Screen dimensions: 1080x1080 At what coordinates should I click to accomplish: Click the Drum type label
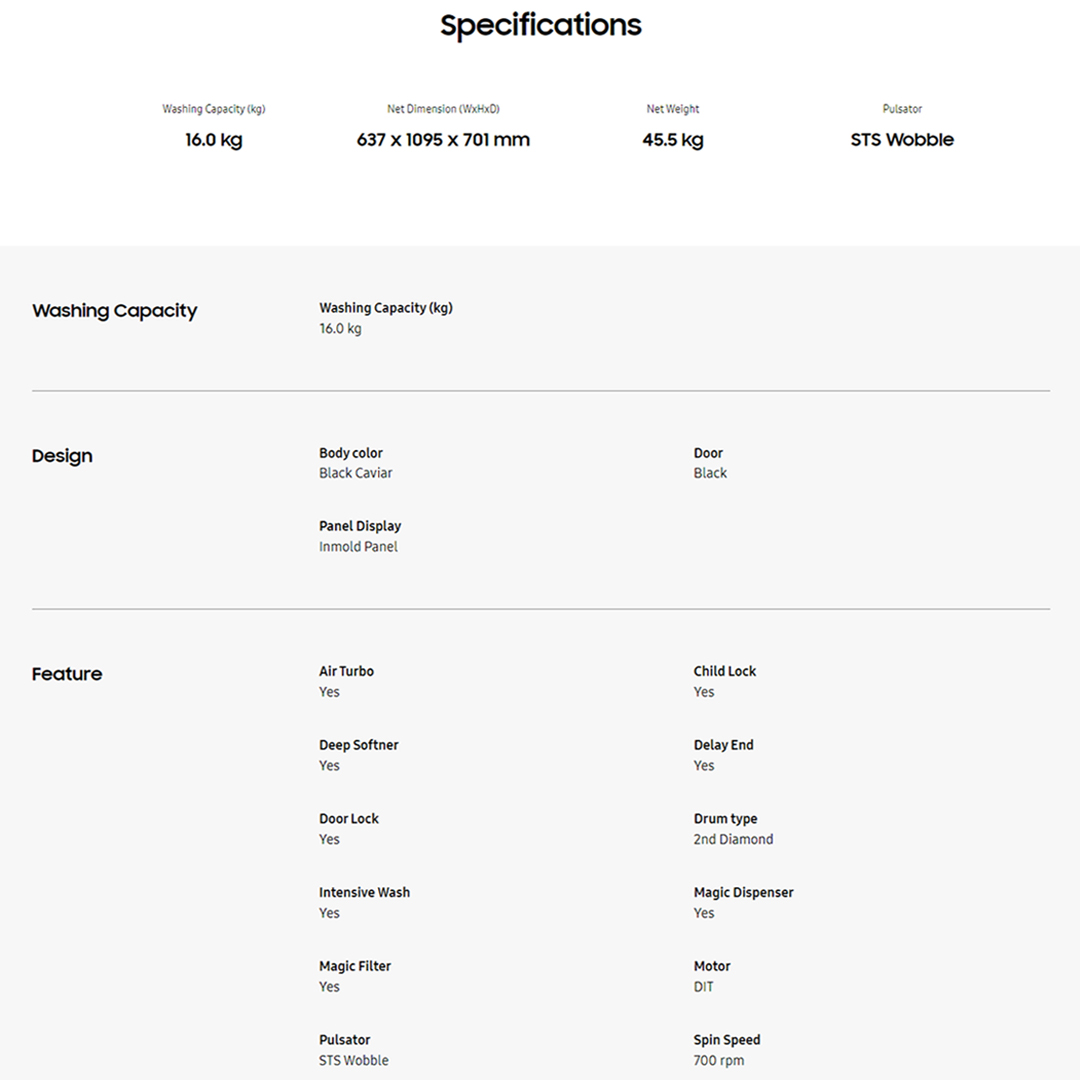click(725, 819)
